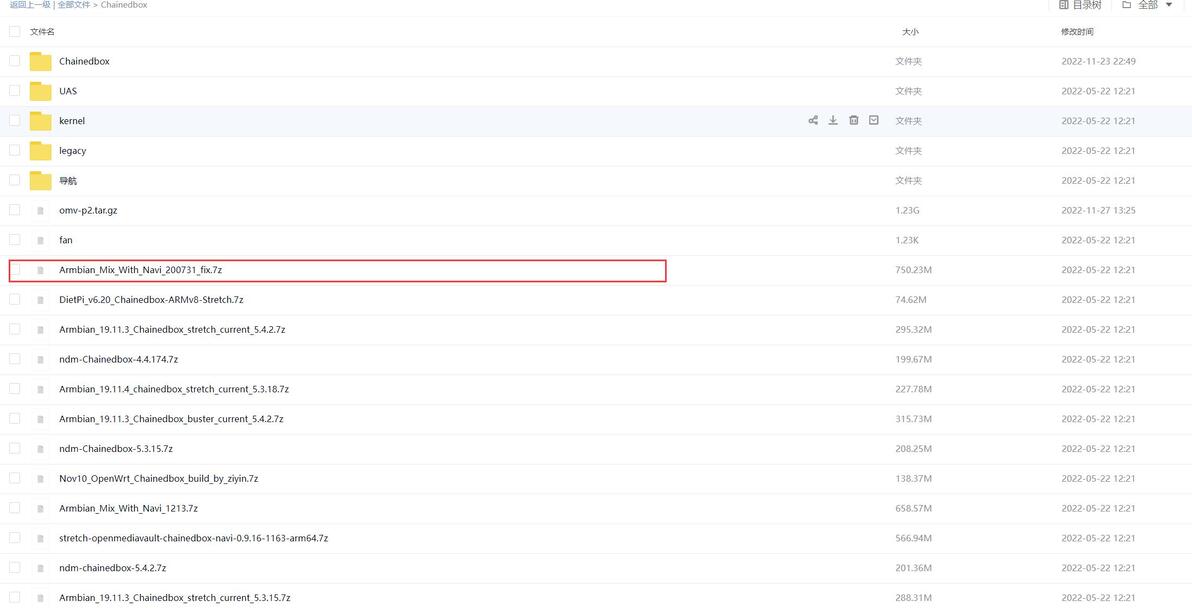Viewport: 1192px width, 608px height.
Task: Click file icon beside omv-p2.tar.gz
Action: (x=40, y=211)
